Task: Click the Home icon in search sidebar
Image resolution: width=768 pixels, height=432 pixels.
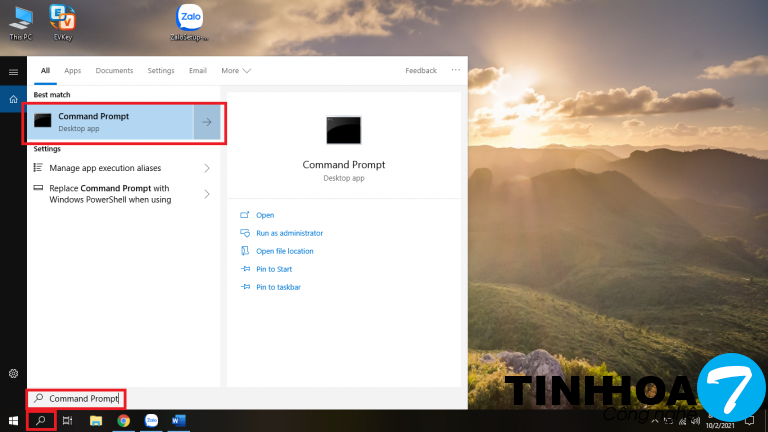Action: (13, 99)
